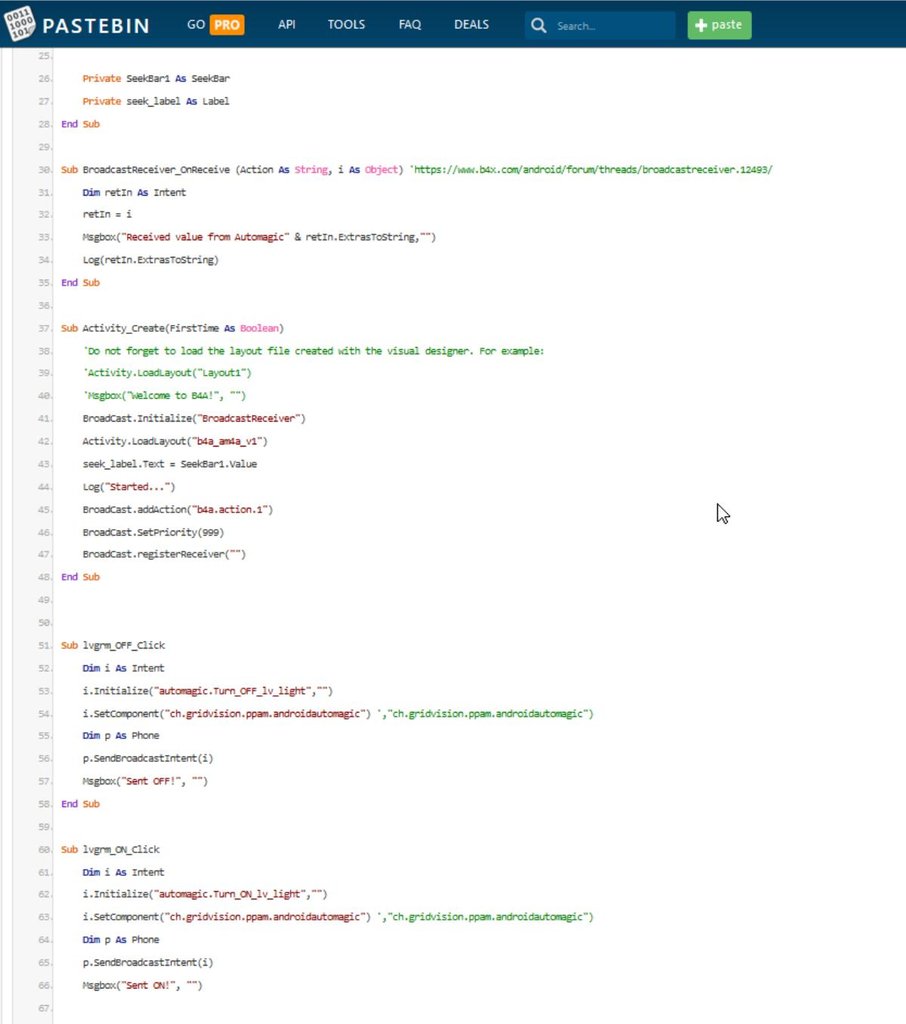Open the TOOLS menu
Image resolution: width=906 pixels, height=1024 pixels.
pos(346,24)
